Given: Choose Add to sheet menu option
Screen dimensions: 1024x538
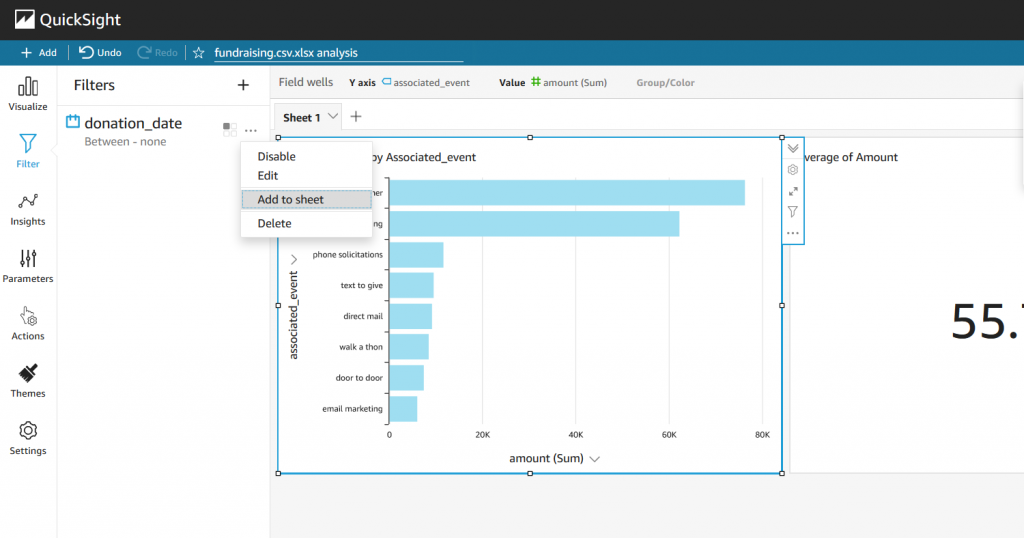Looking at the screenshot, I should [306, 199].
